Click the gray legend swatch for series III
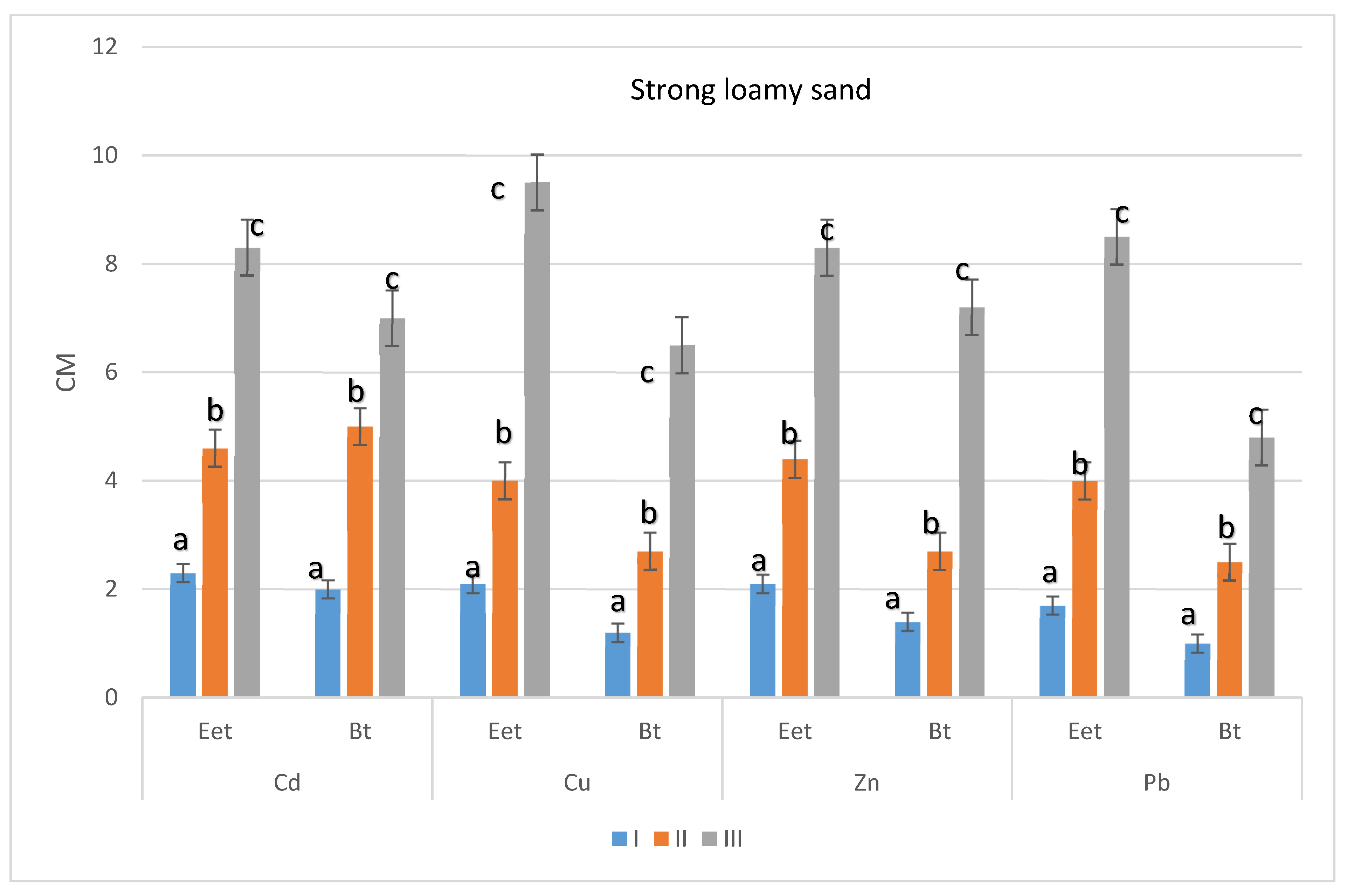1347x896 pixels. pyautogui.click(x=710, y=839)
